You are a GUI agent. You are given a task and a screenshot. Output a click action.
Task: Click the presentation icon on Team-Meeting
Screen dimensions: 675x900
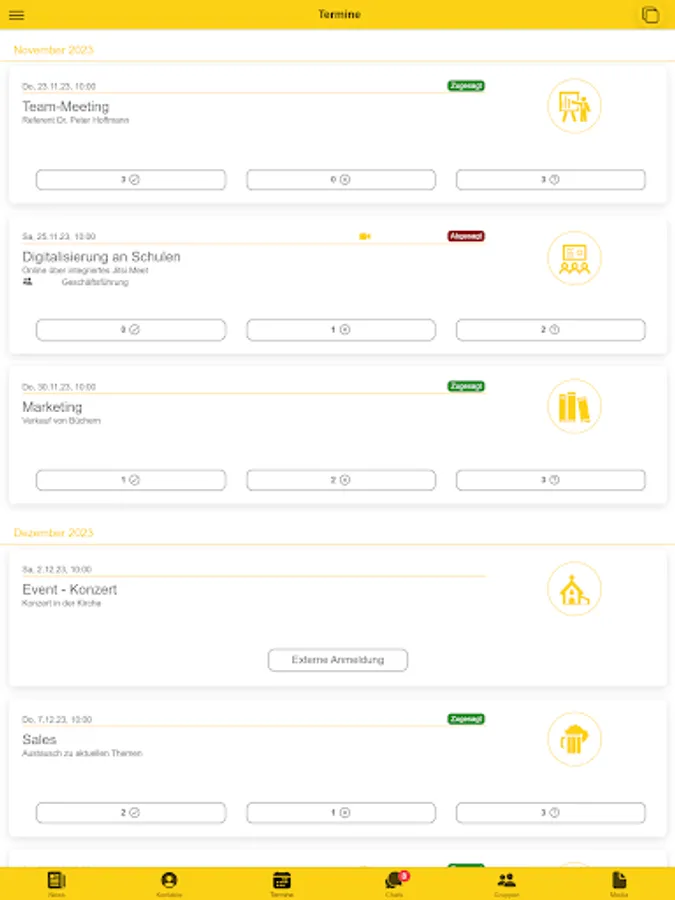[x=575, y=106]
